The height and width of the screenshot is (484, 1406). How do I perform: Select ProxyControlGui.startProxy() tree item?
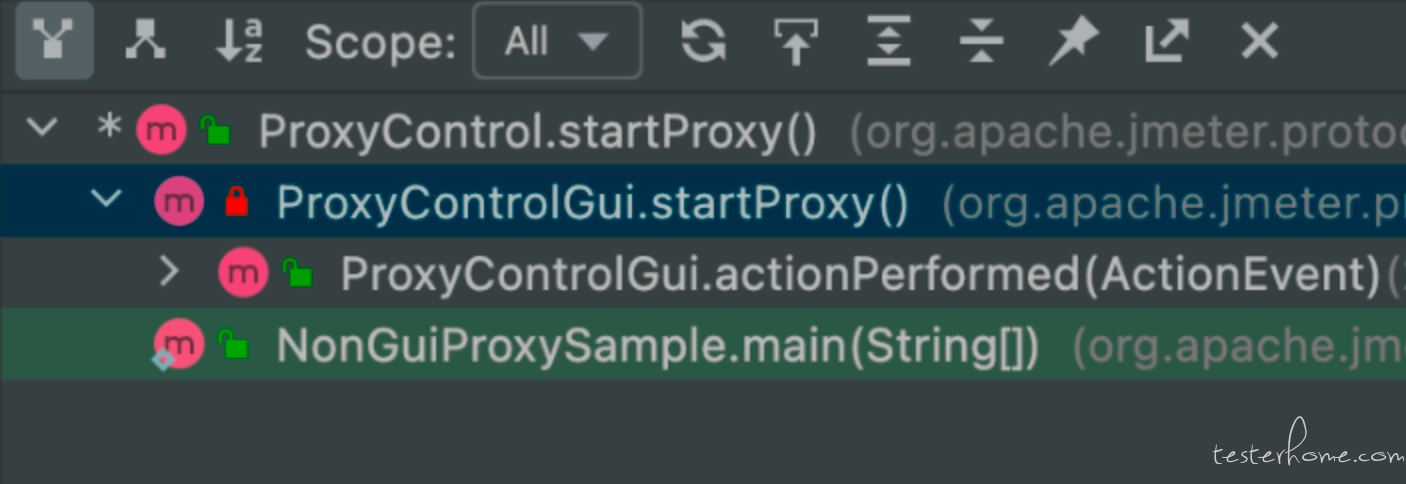click(703, 201)
